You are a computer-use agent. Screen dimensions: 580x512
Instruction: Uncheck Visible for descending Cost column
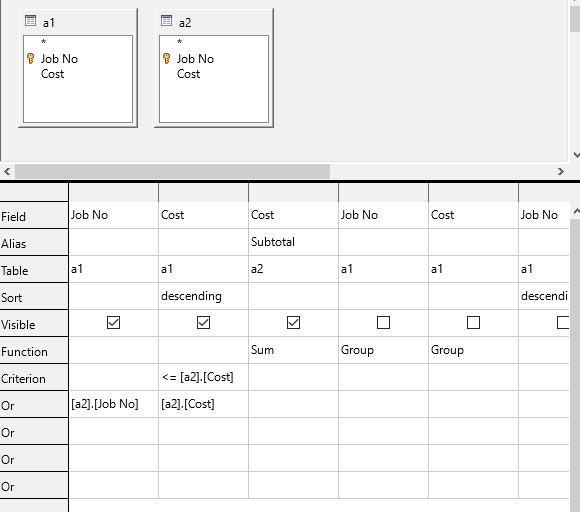click(x=203, y=323)
